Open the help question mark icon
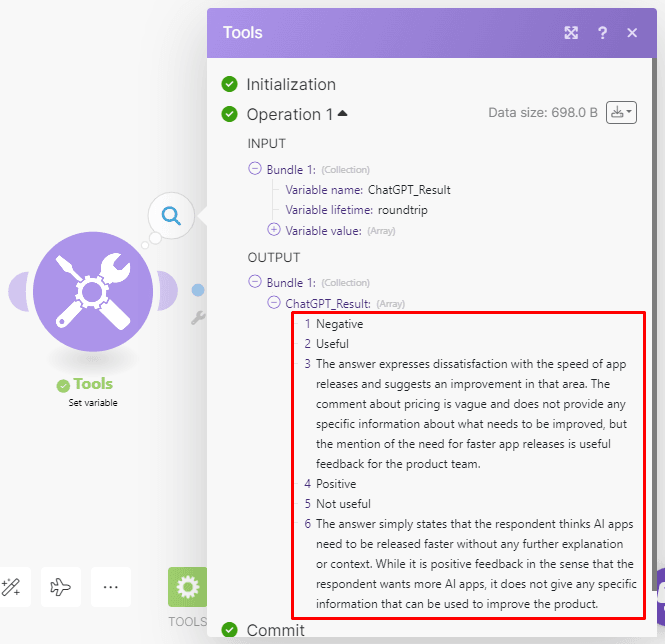The height and width of the screenshot is (644, 665). click(x=602, y=33)
